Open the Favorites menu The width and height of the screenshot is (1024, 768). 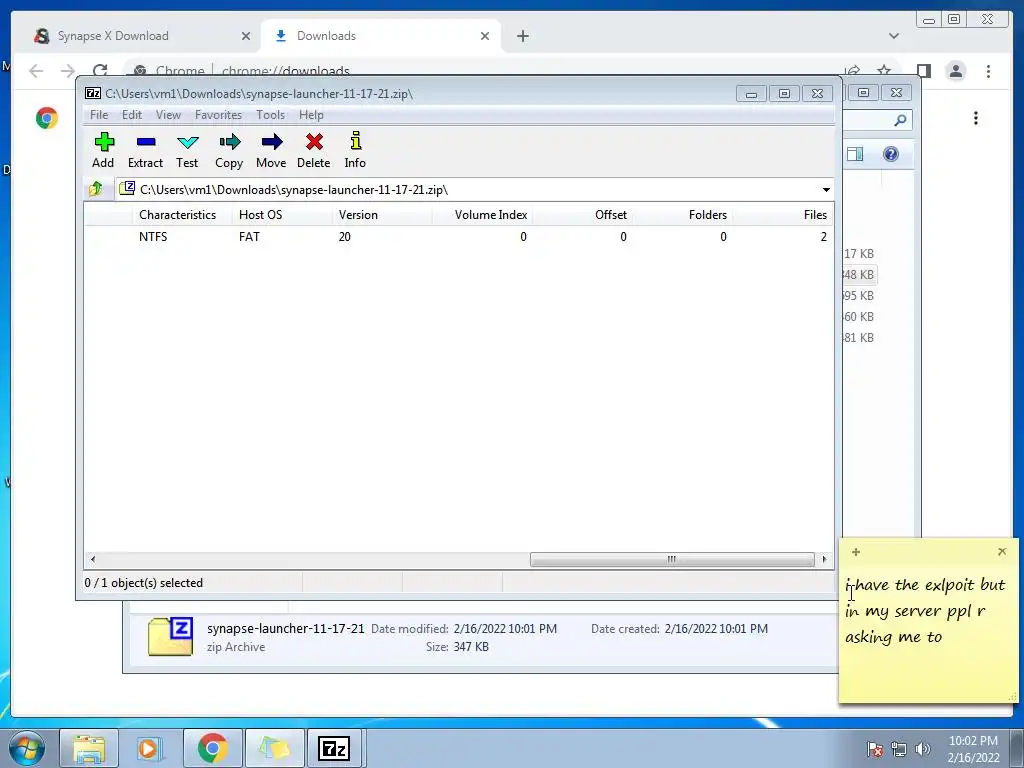(218, 115)
